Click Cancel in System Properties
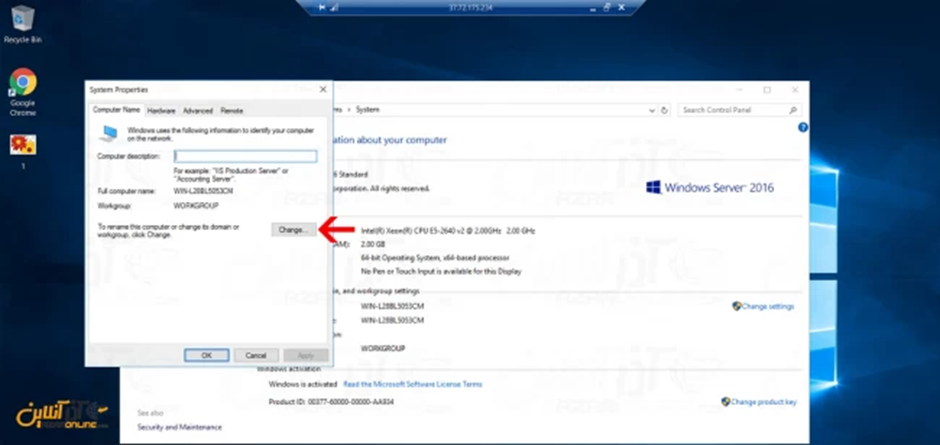 pos(256,355)
